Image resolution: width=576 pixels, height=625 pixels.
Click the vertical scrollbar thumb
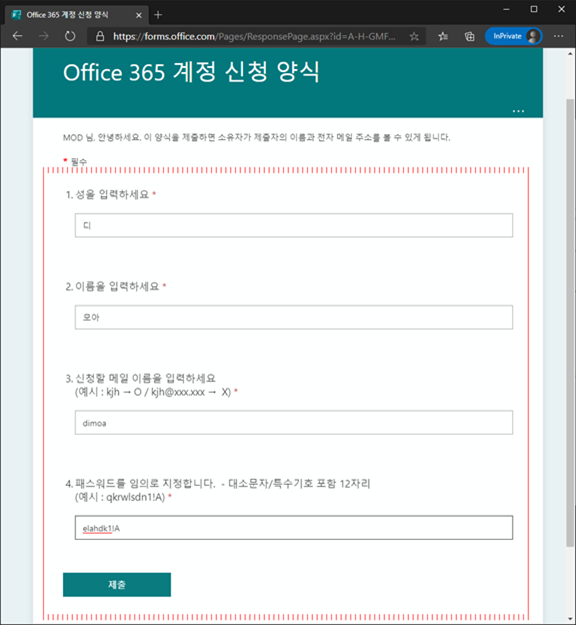pos(570,323)
